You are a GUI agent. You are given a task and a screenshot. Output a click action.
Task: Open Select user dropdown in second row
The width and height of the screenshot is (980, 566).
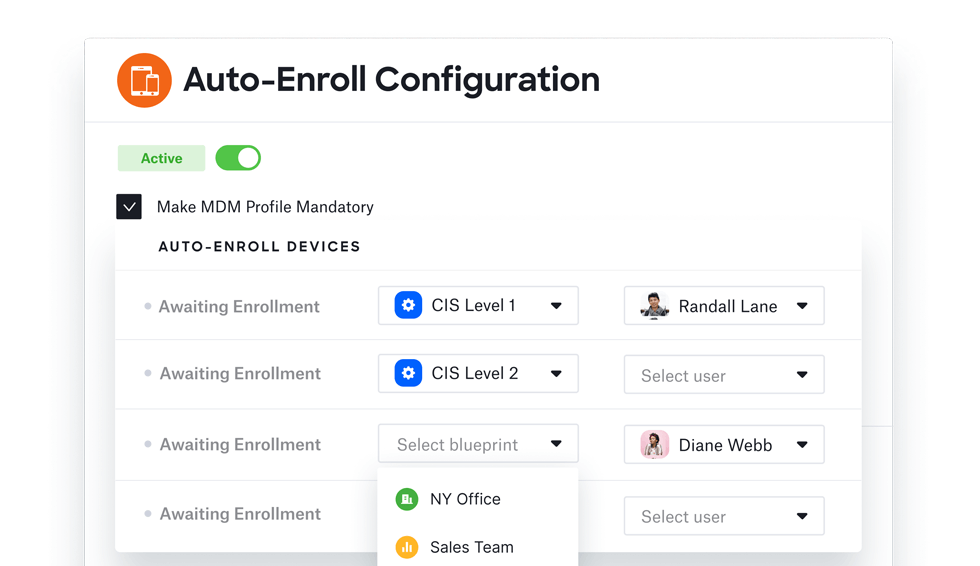point(724,375)
